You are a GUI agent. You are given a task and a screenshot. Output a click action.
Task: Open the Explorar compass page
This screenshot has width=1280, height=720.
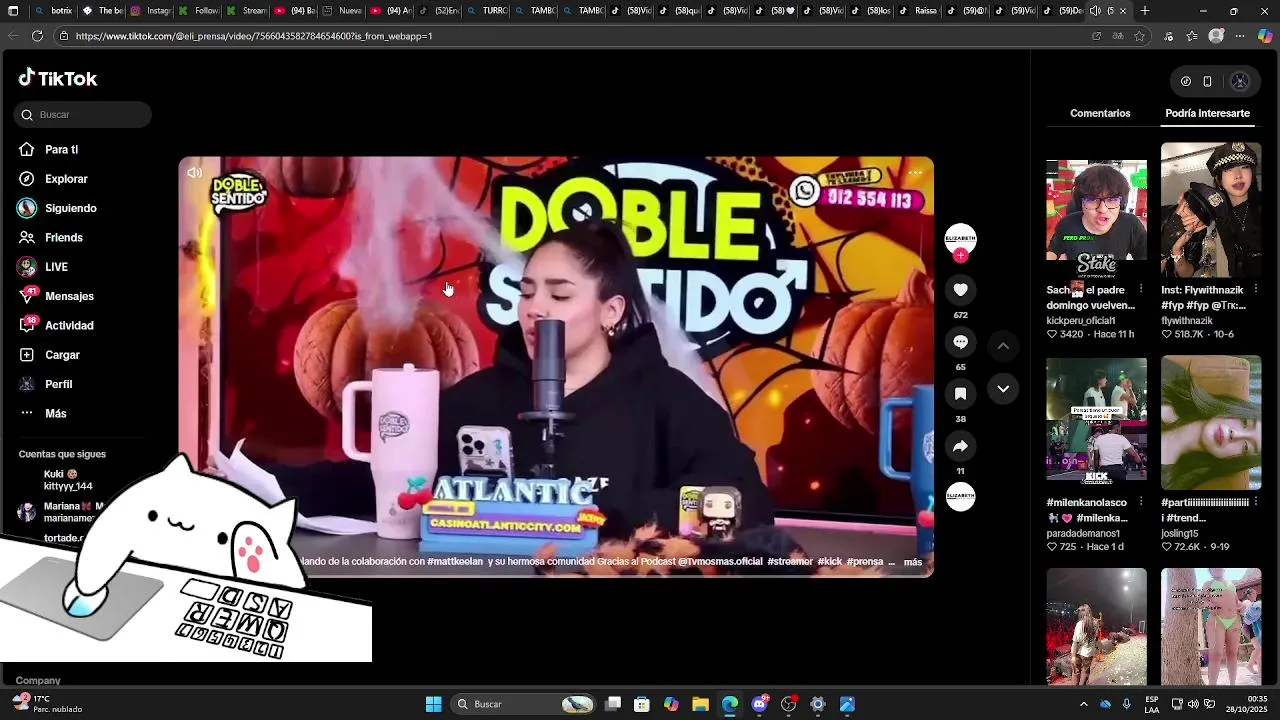(52, 179)
